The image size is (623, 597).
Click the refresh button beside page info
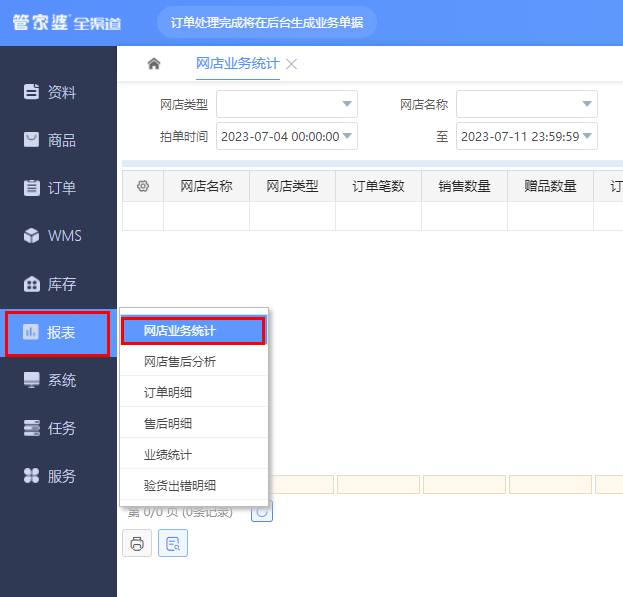(x=262, y=512)
